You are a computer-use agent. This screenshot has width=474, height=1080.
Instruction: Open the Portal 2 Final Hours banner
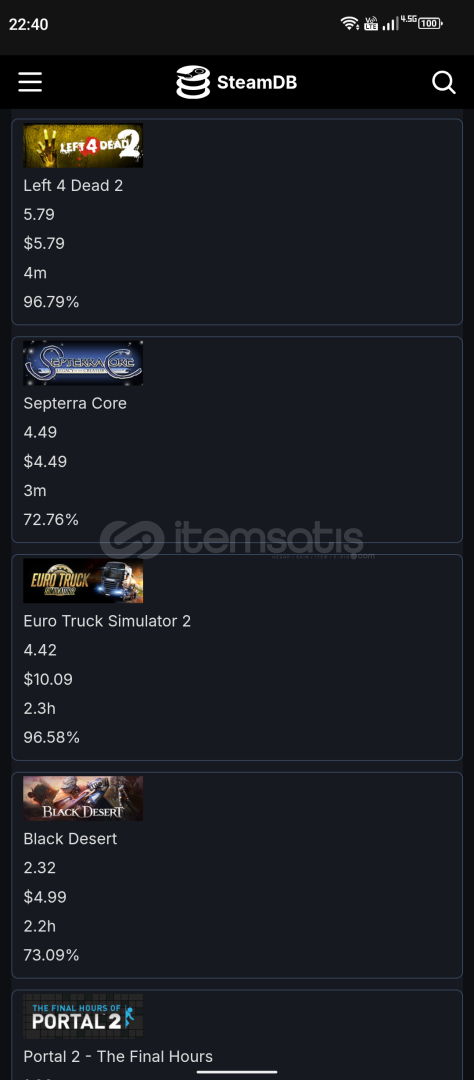[83, 1016]
